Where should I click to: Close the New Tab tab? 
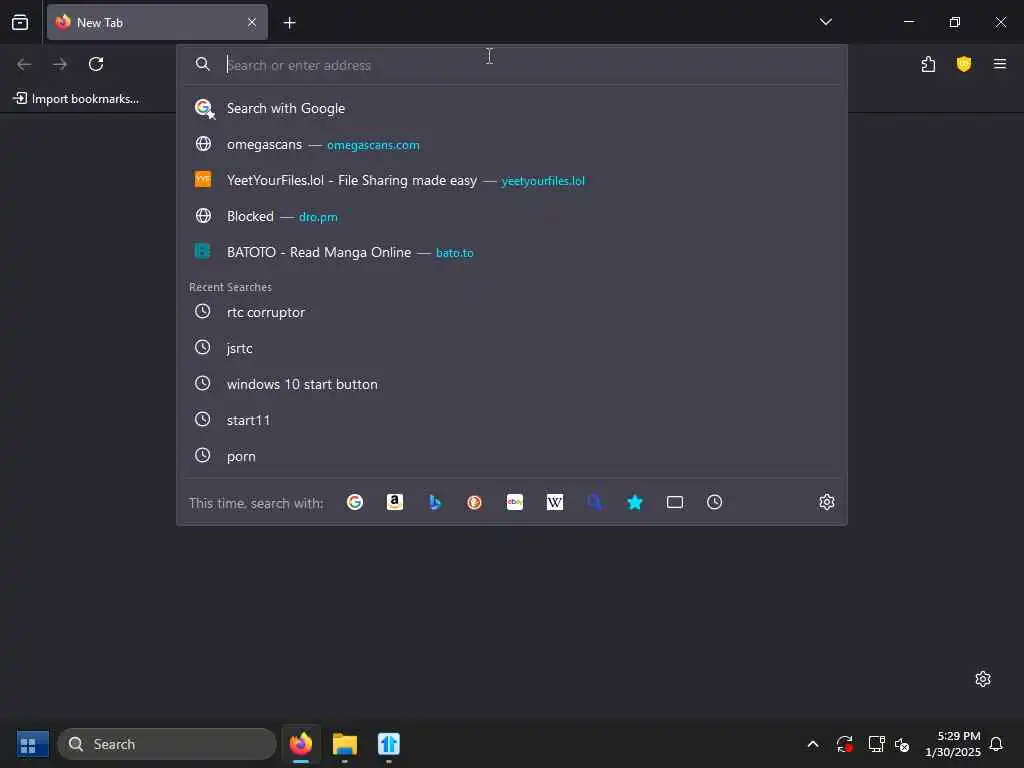[251, 22]
